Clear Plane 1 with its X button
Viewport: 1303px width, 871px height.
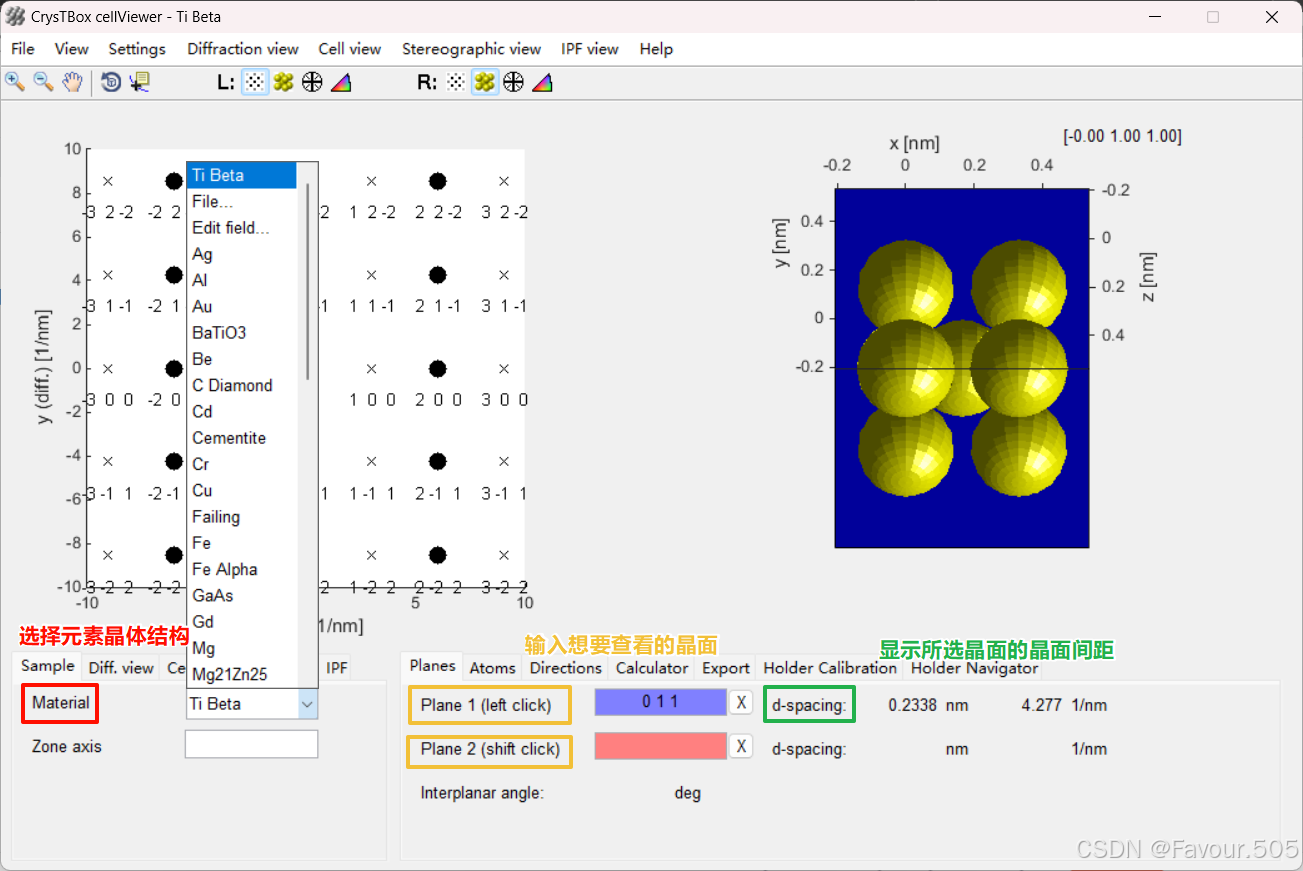[x=741, y=703]
